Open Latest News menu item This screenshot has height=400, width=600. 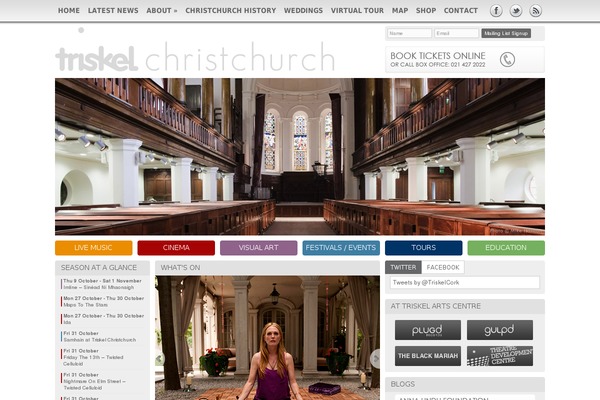tap(113, 11)
